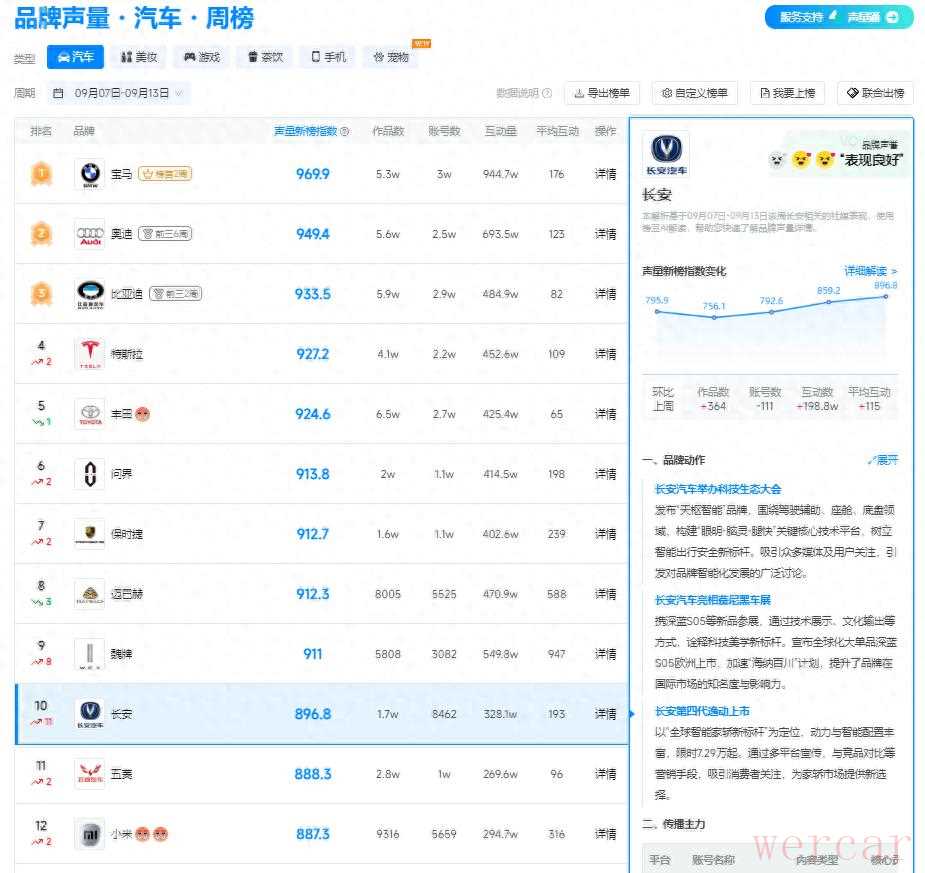Open the 长安汽车举办科技生态大会 headline link
The height and width of the screenshot is (873, 925).
click(718, 489)
